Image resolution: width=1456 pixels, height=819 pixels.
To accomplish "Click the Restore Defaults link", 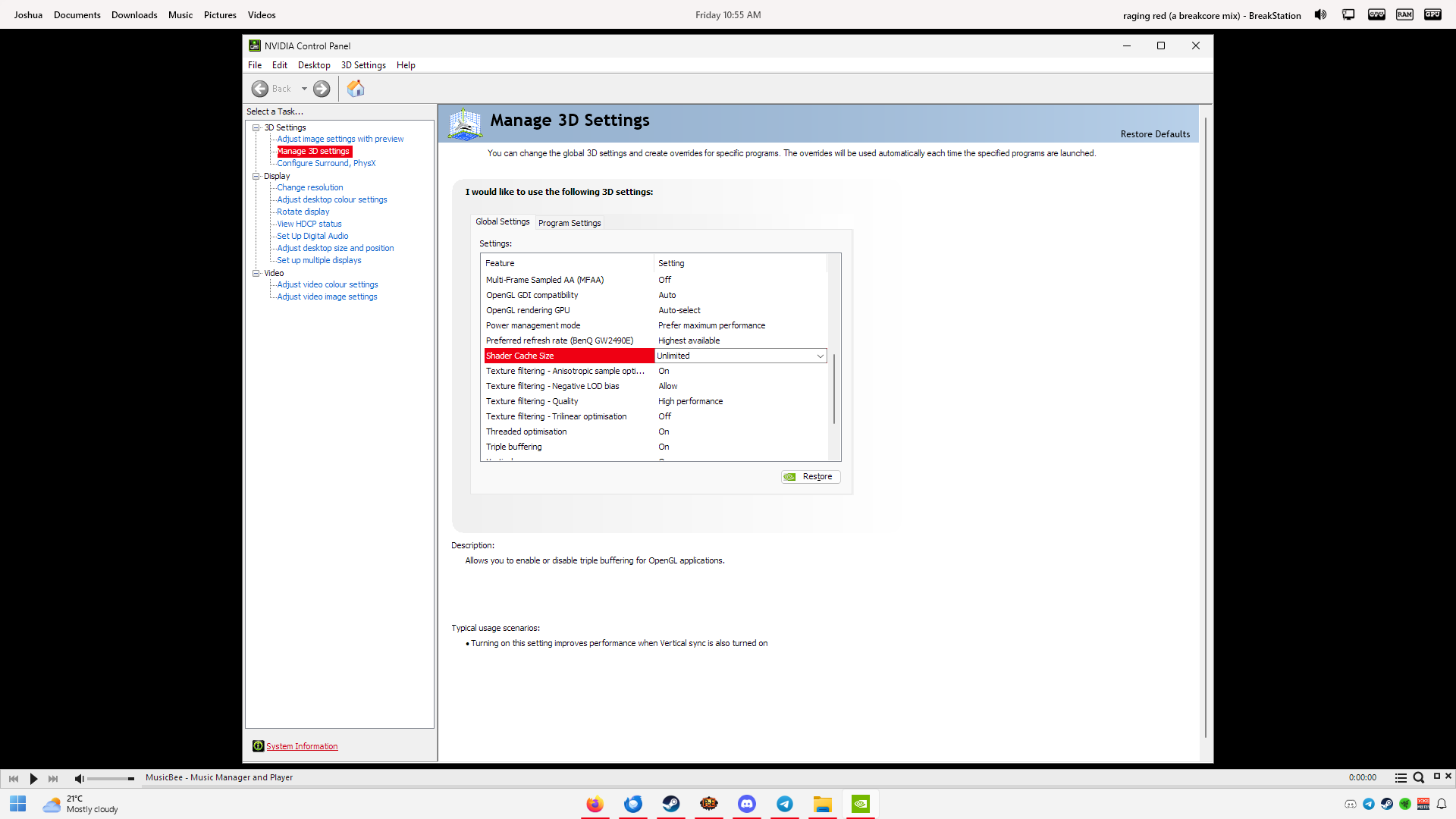I will 1155,134.
